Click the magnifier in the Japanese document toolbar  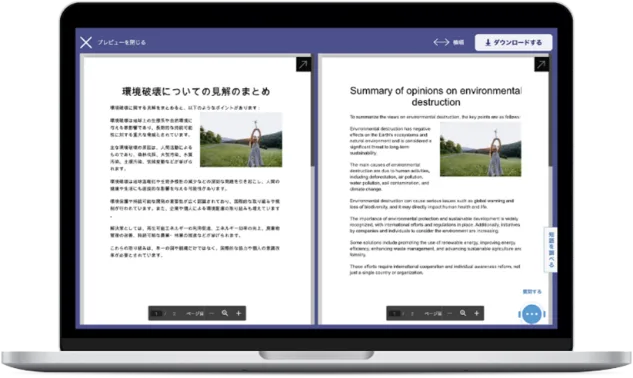tap(225, 313)
